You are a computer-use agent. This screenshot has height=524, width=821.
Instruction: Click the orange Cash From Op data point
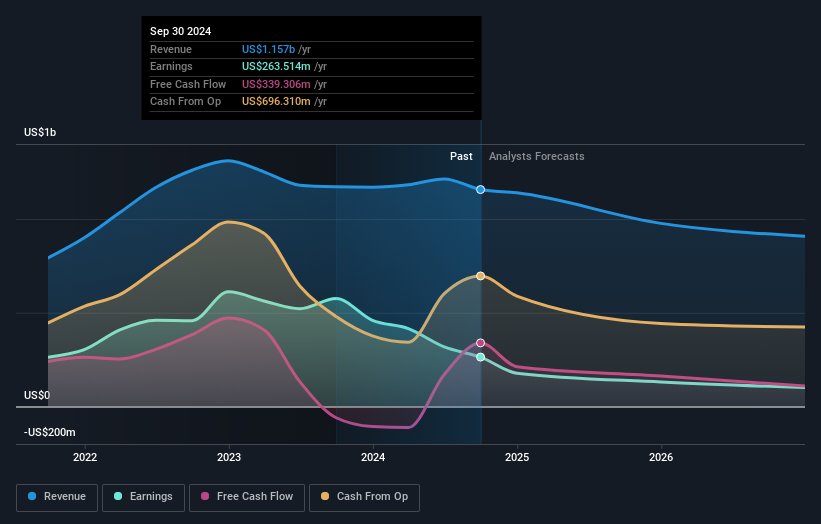(480, 276)
